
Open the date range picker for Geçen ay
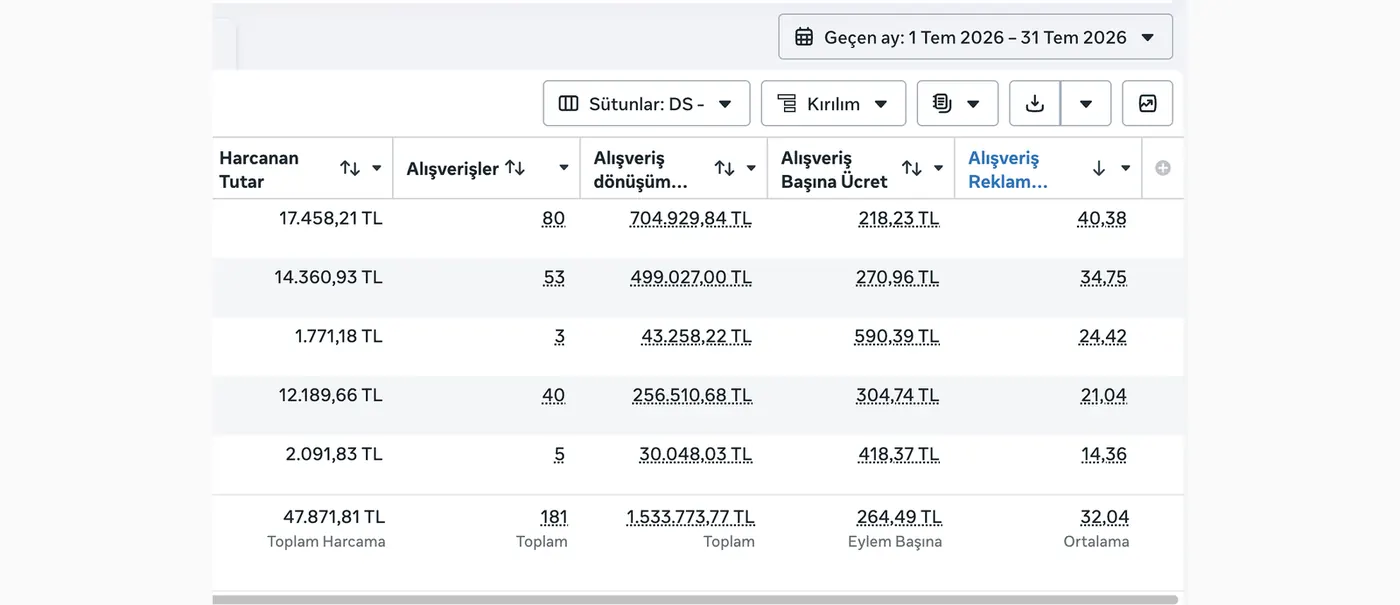pos(975,37)
